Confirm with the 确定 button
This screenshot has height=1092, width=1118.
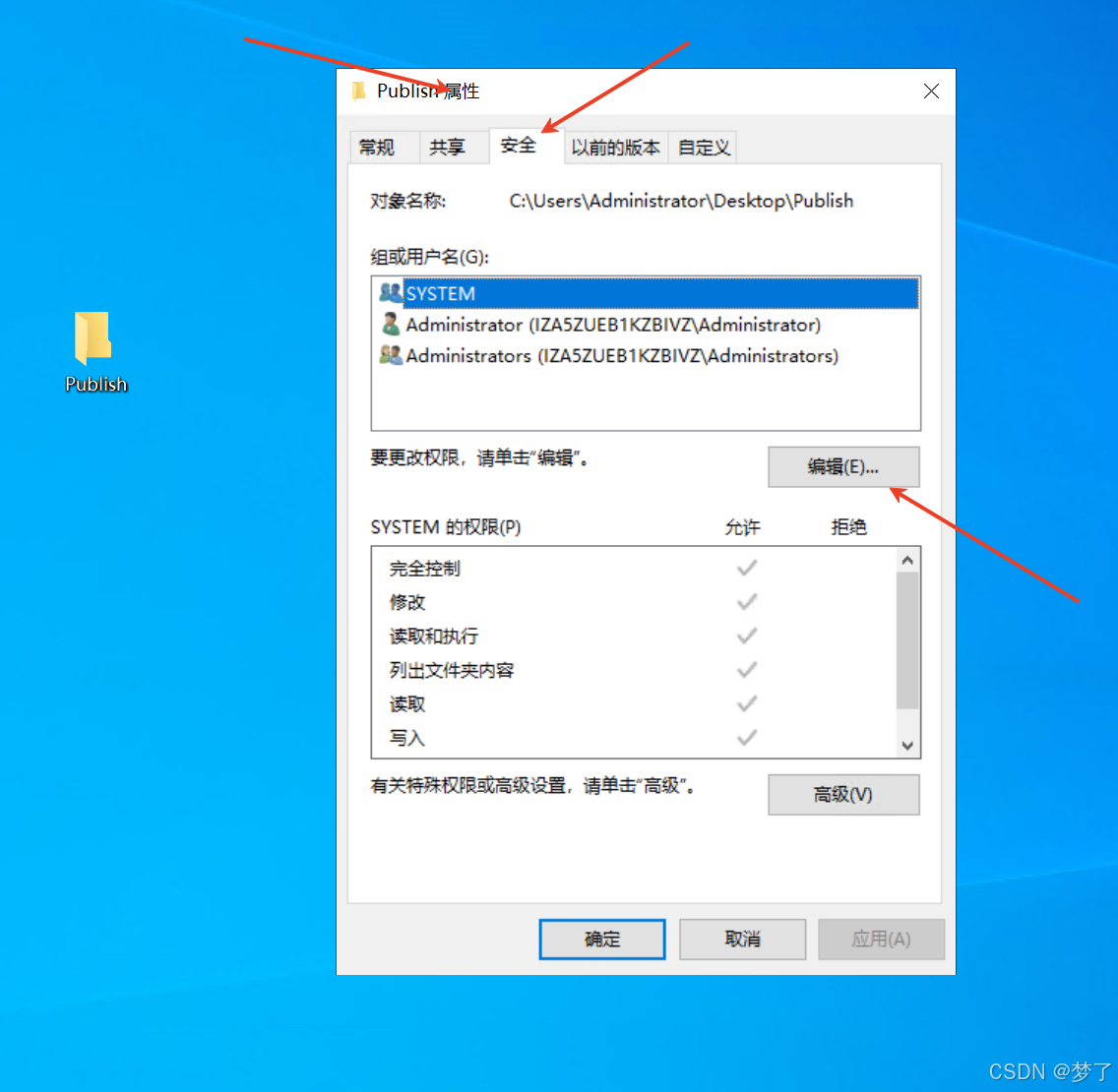pos(601,939)
